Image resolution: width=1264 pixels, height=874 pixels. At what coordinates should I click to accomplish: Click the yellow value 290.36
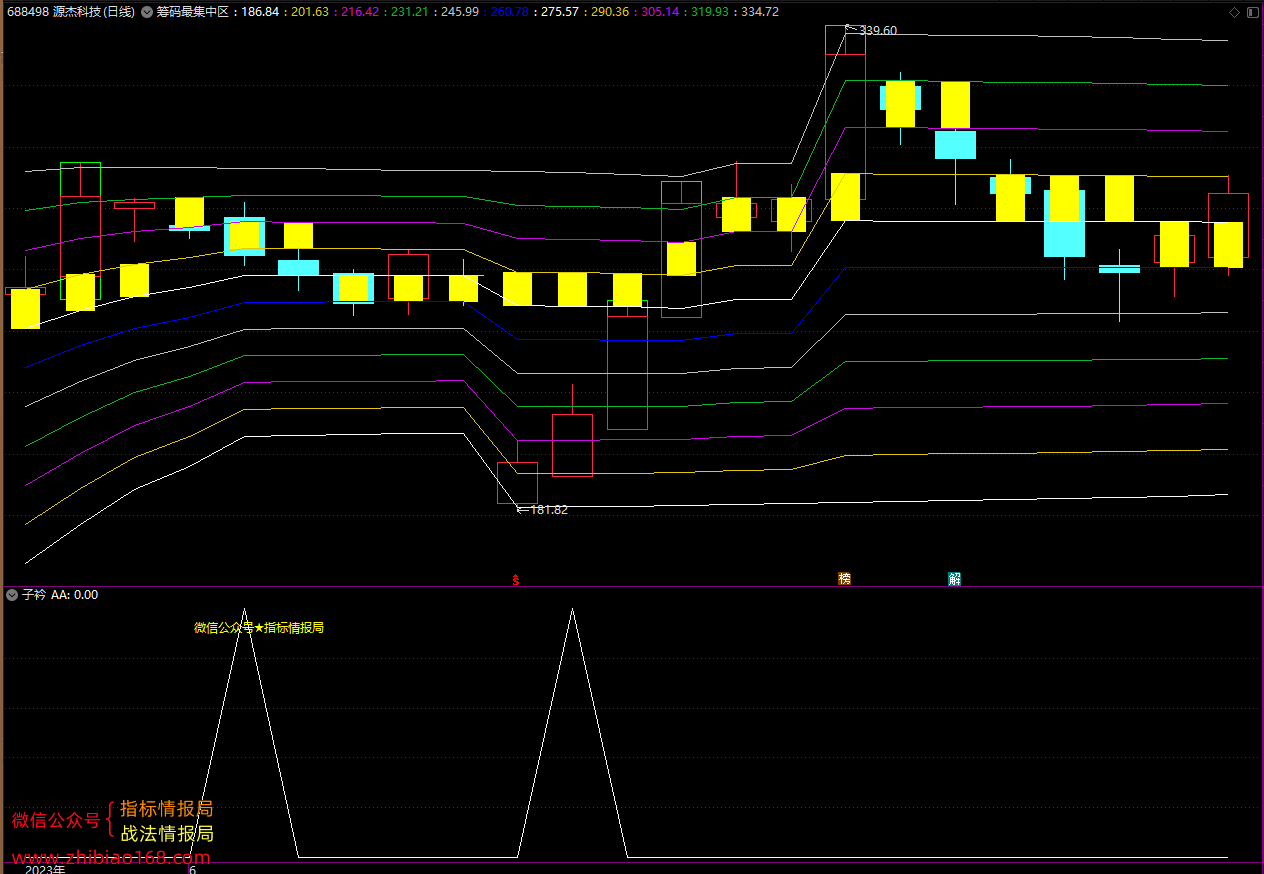pos(610,12)
